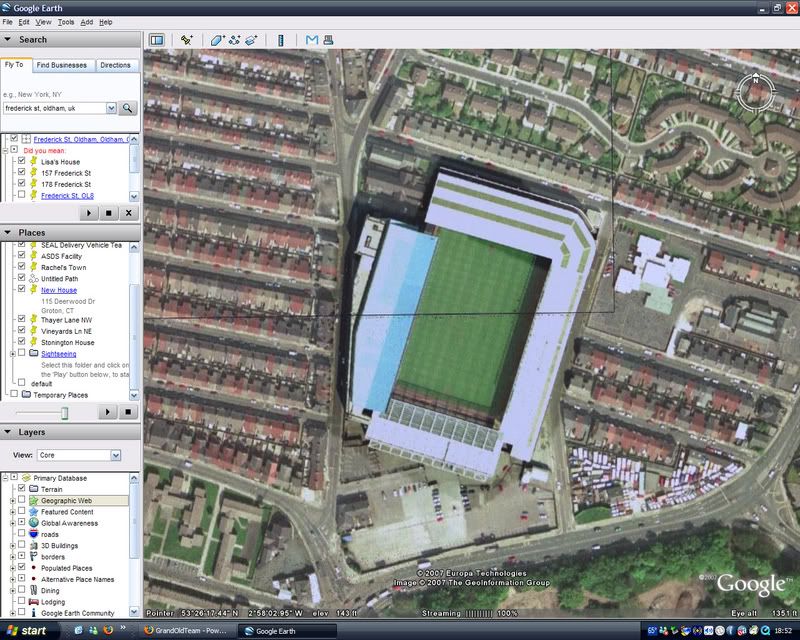Toggle the Rachel's Town checkbox
This screenshot has width=800, height=640.
click(x=21, y=266)
